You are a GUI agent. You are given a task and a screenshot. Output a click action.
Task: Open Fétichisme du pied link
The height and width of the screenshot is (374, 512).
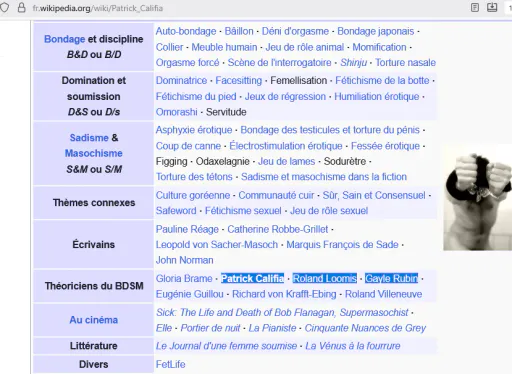pyautogui.click(x=196, y=97)
